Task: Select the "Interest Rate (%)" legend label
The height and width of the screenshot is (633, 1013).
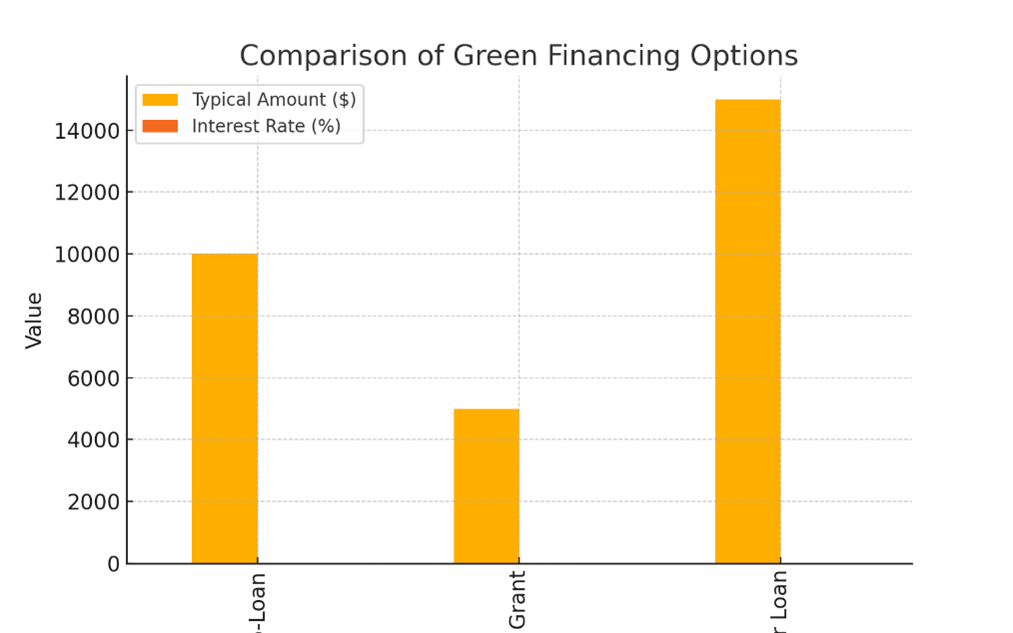Action: click(266, 126)
